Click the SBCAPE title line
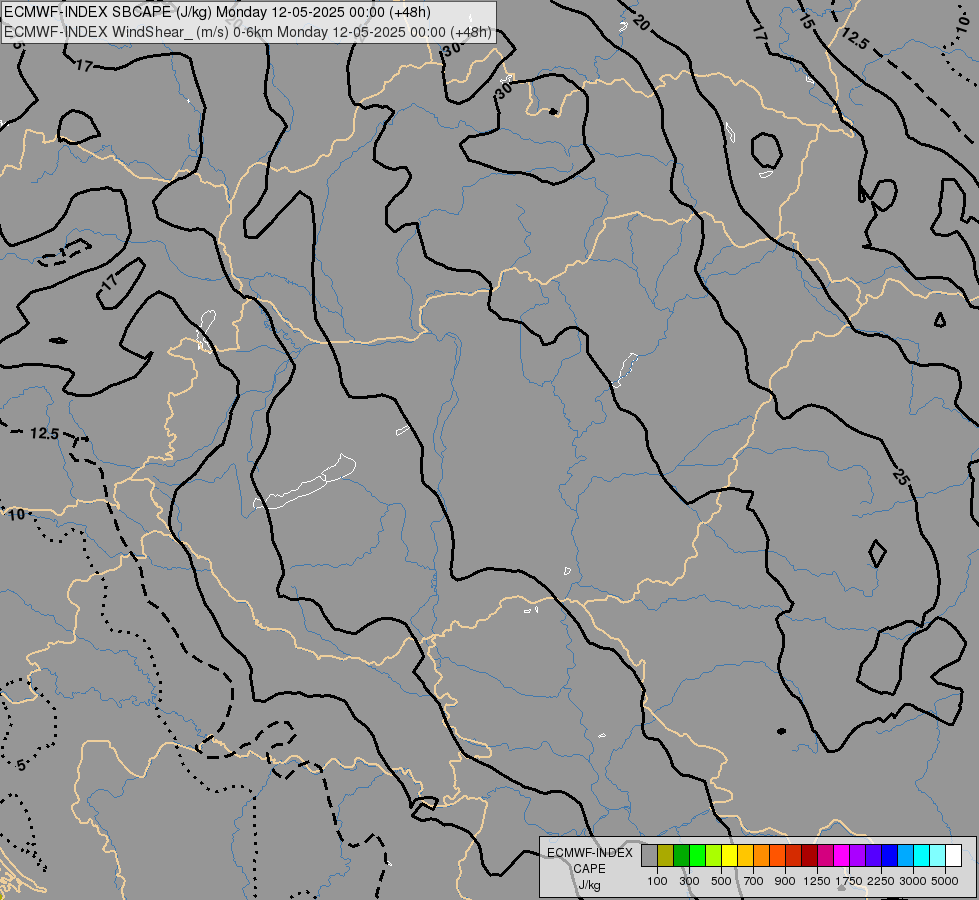 pyautogui.click(x=217, y=12)
